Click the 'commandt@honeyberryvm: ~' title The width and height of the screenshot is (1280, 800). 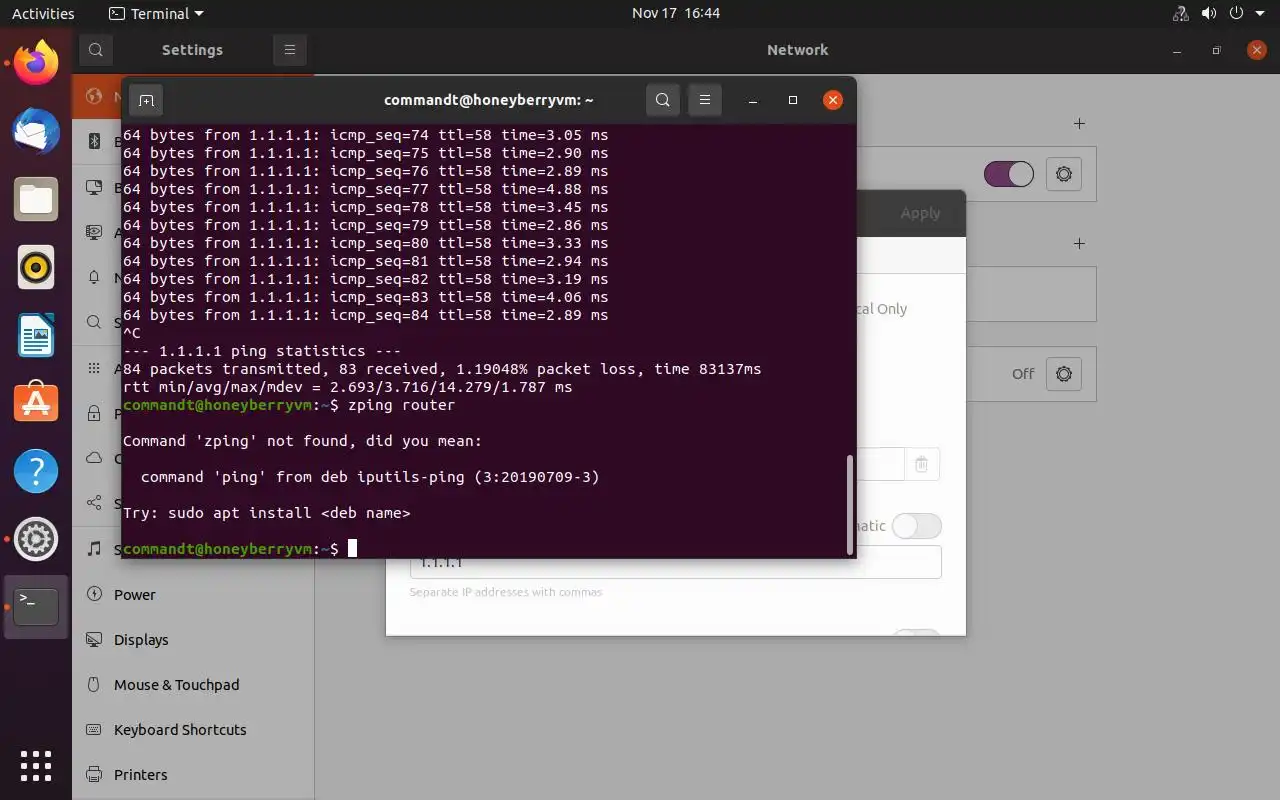point(489,100)
